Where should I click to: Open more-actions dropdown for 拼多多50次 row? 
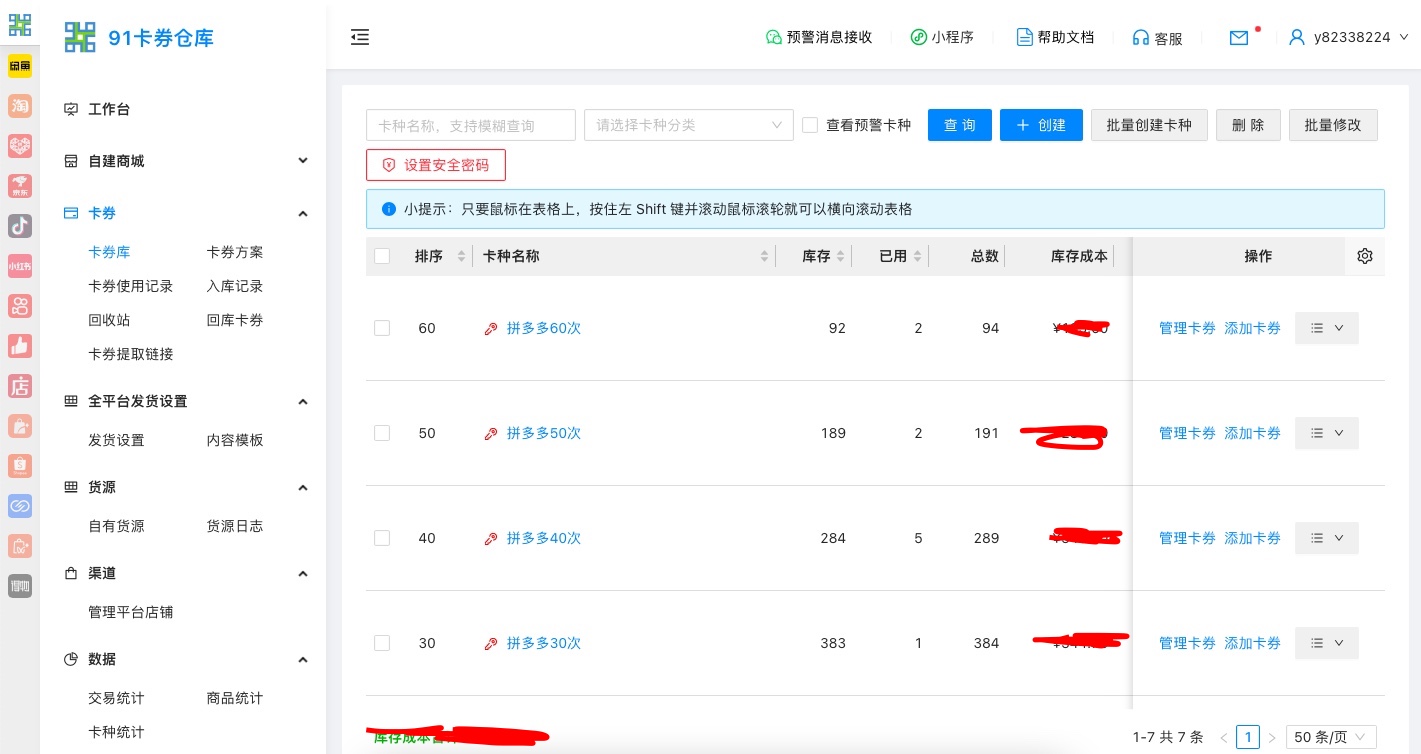coord(1327,433)
